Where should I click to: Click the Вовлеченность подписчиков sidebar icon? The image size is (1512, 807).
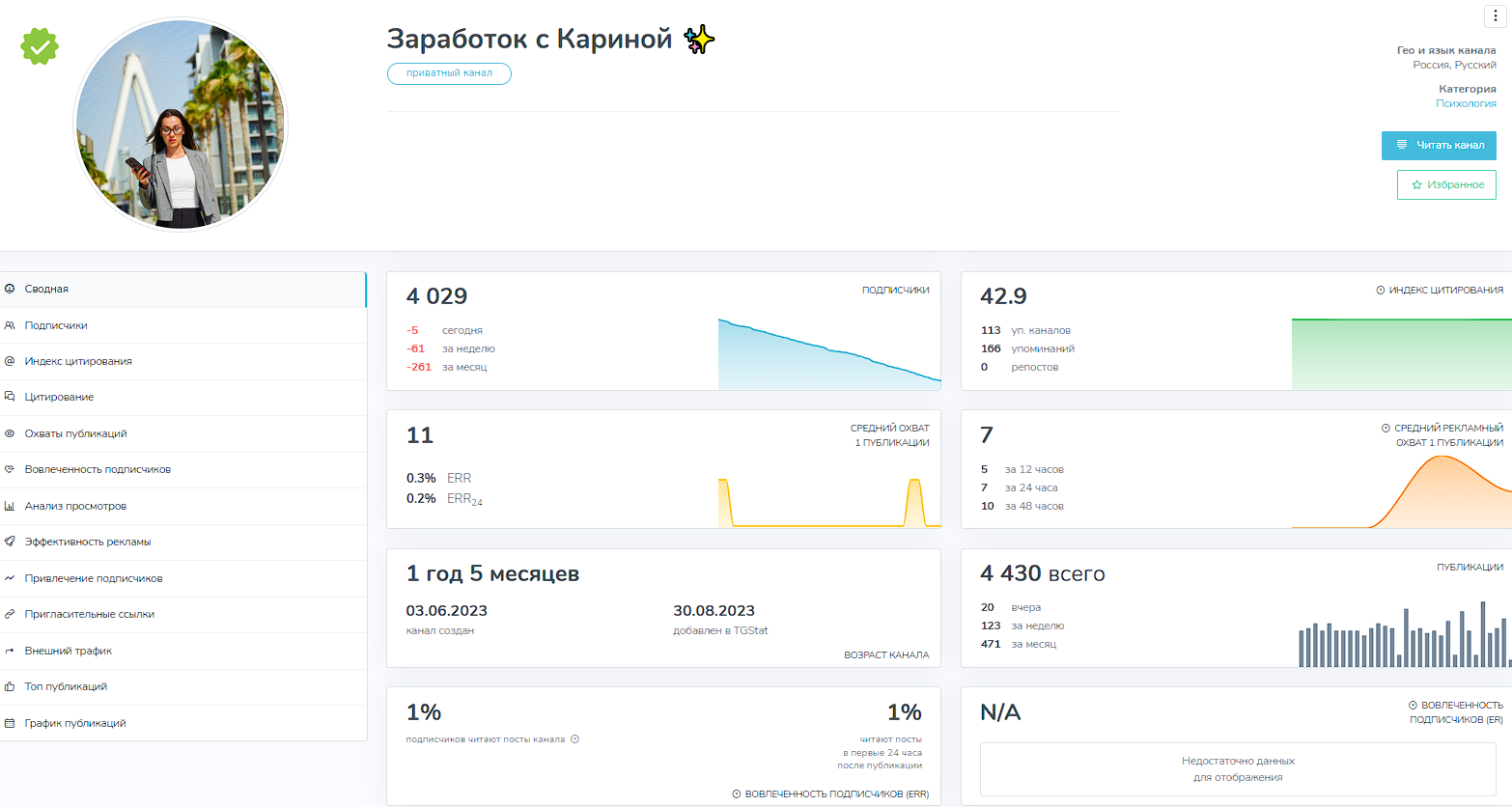click(x=10, y=469)
